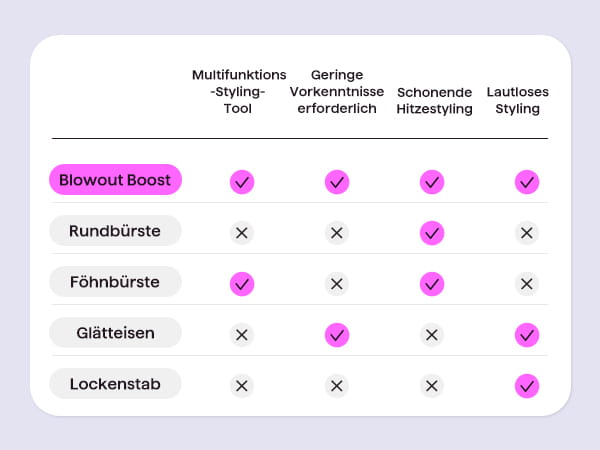Select the pink Blowout Boost label
Viewport: 600px width, 450px height.
click(115, 179)
